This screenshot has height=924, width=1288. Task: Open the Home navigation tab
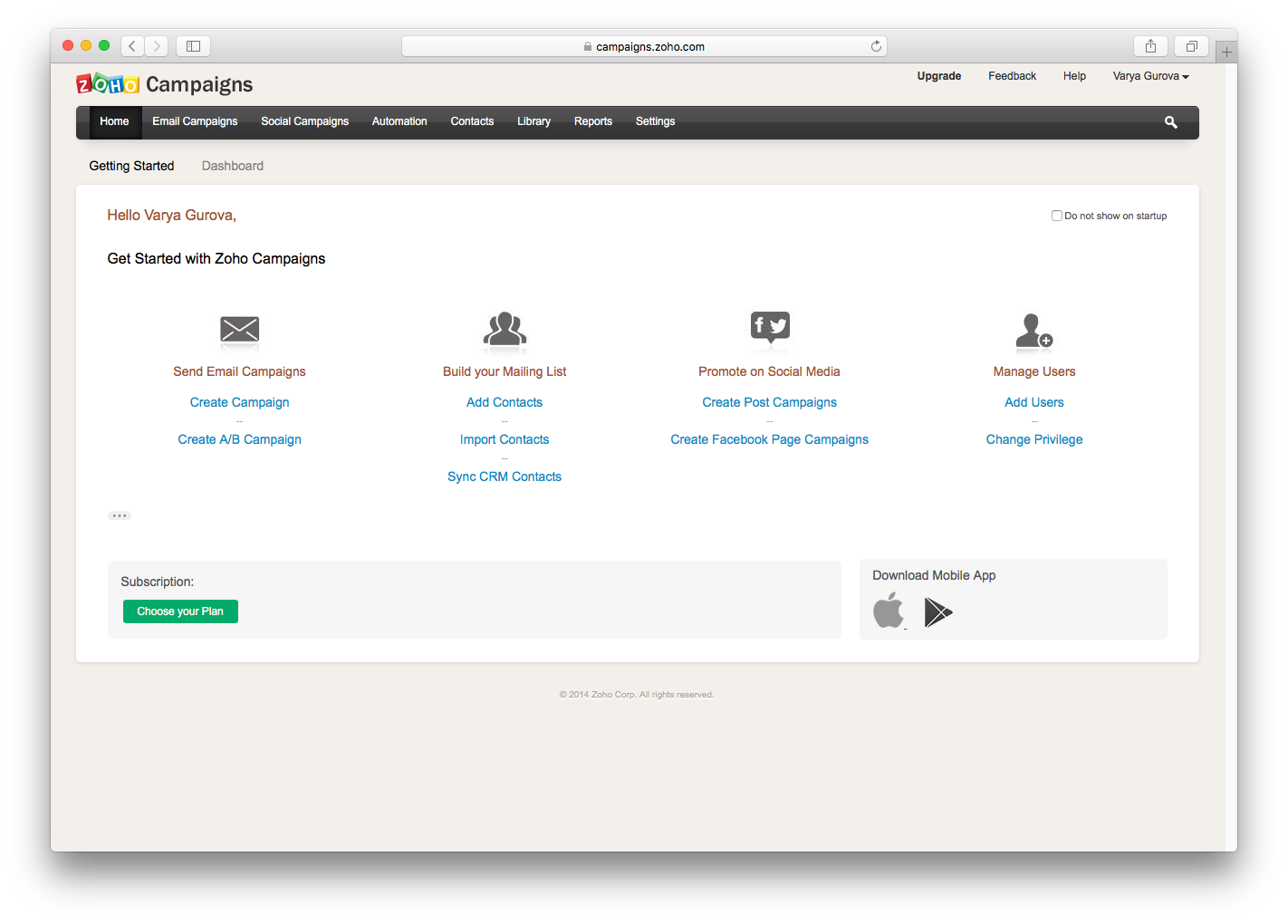point(114,121)
